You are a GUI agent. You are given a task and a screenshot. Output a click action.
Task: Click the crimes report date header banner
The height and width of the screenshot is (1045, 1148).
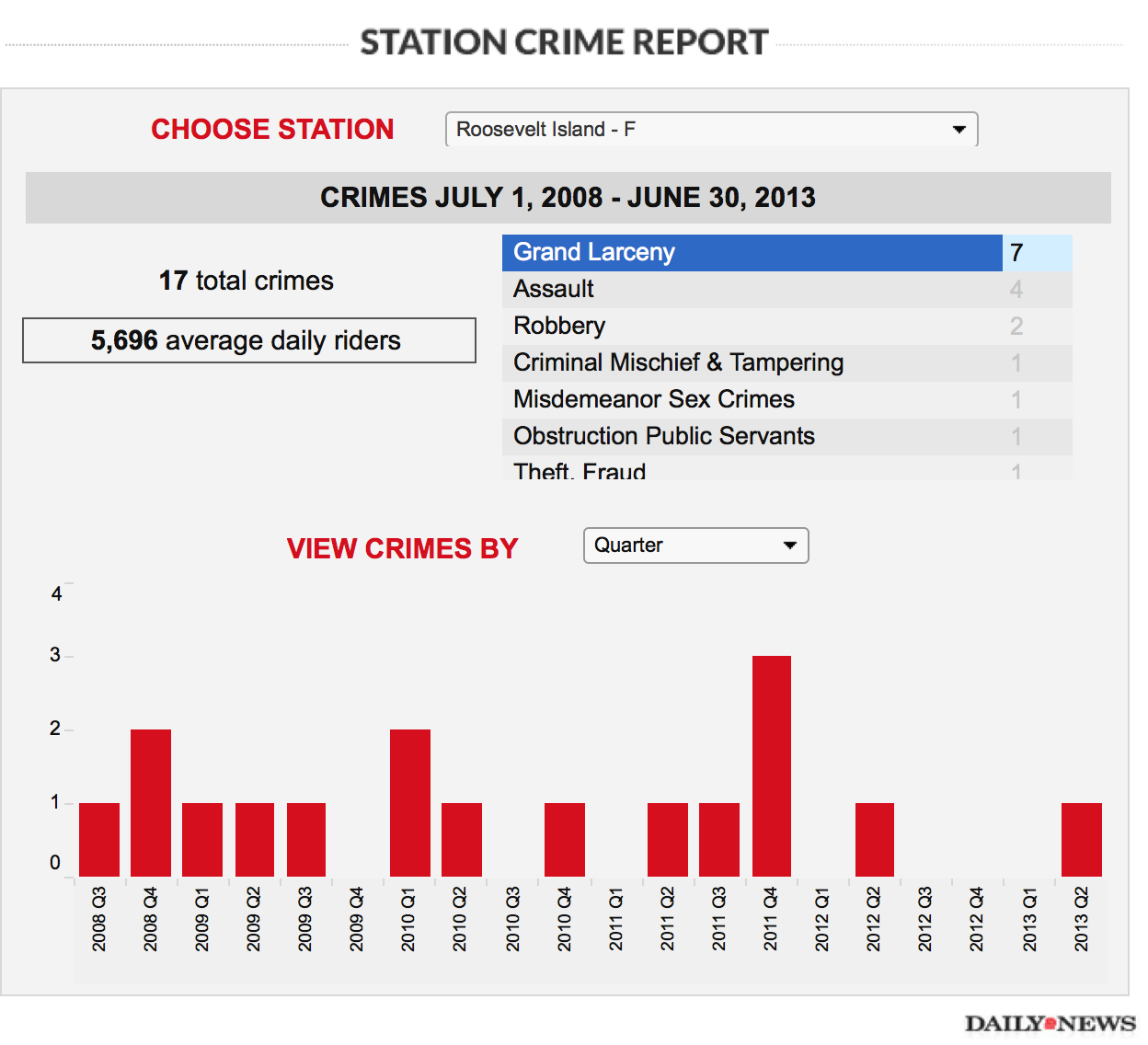tap(568, 197)
